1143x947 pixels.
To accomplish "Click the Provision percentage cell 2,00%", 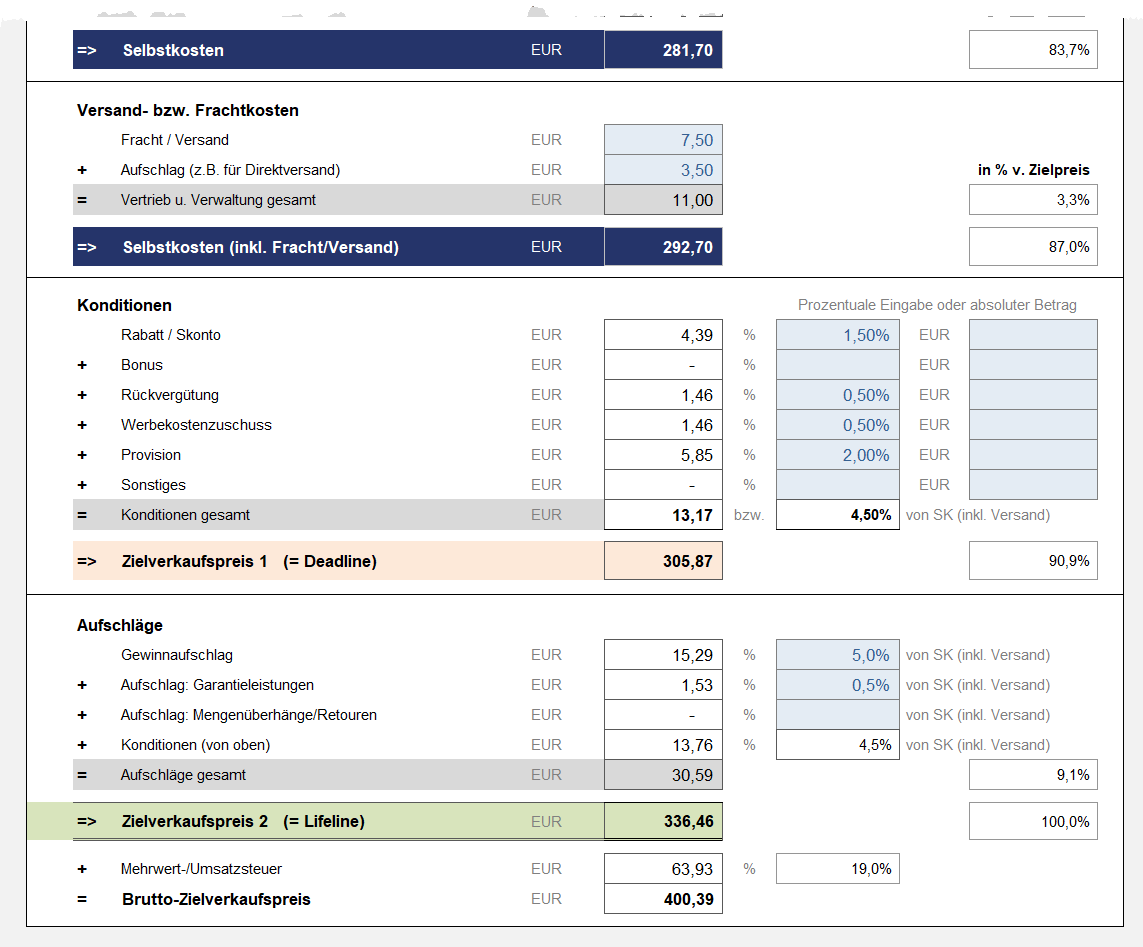I will pos(837,455).
